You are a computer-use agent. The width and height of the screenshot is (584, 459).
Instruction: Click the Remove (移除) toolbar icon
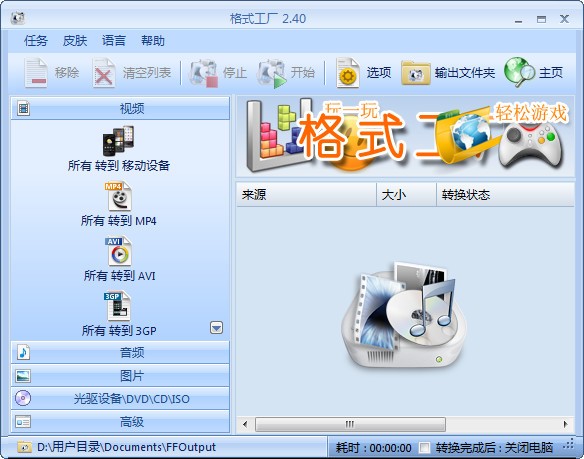(36, 73)
